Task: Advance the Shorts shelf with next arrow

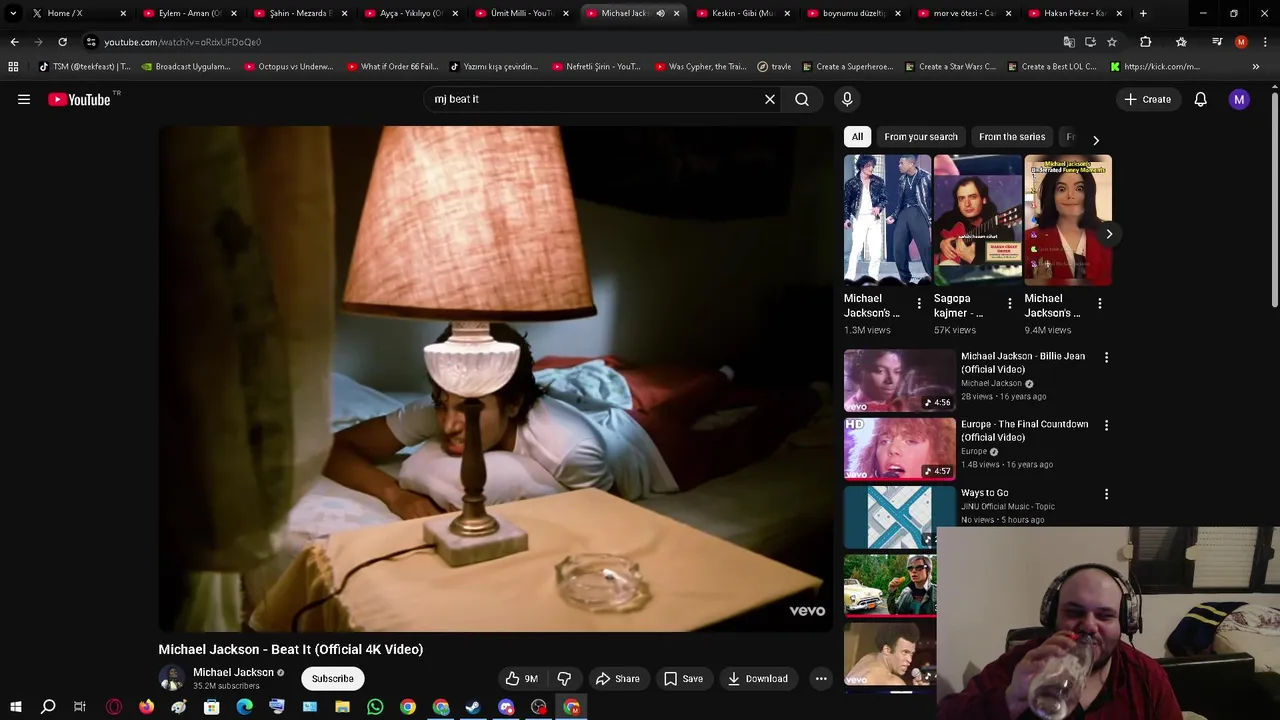Action: tap(1108, 234)
